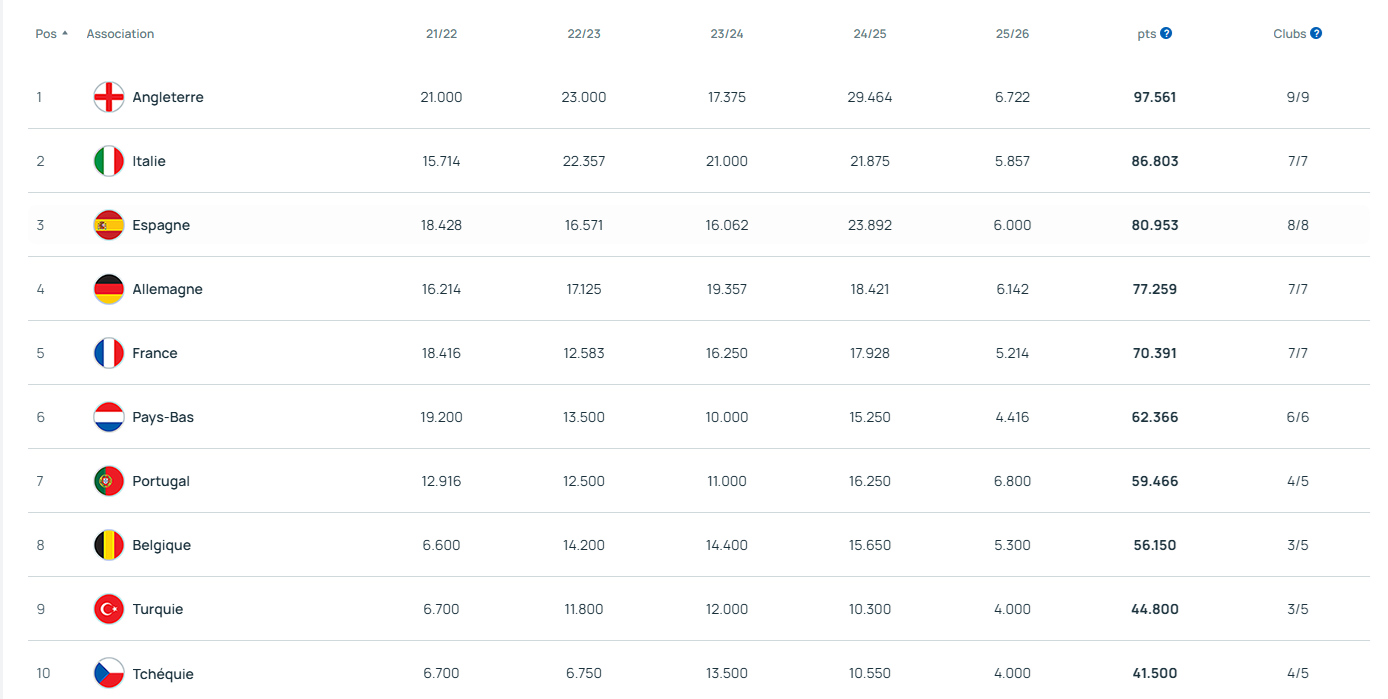Open the Angleterre association link
1388x699 pixels.
click(x=168, y=97)
